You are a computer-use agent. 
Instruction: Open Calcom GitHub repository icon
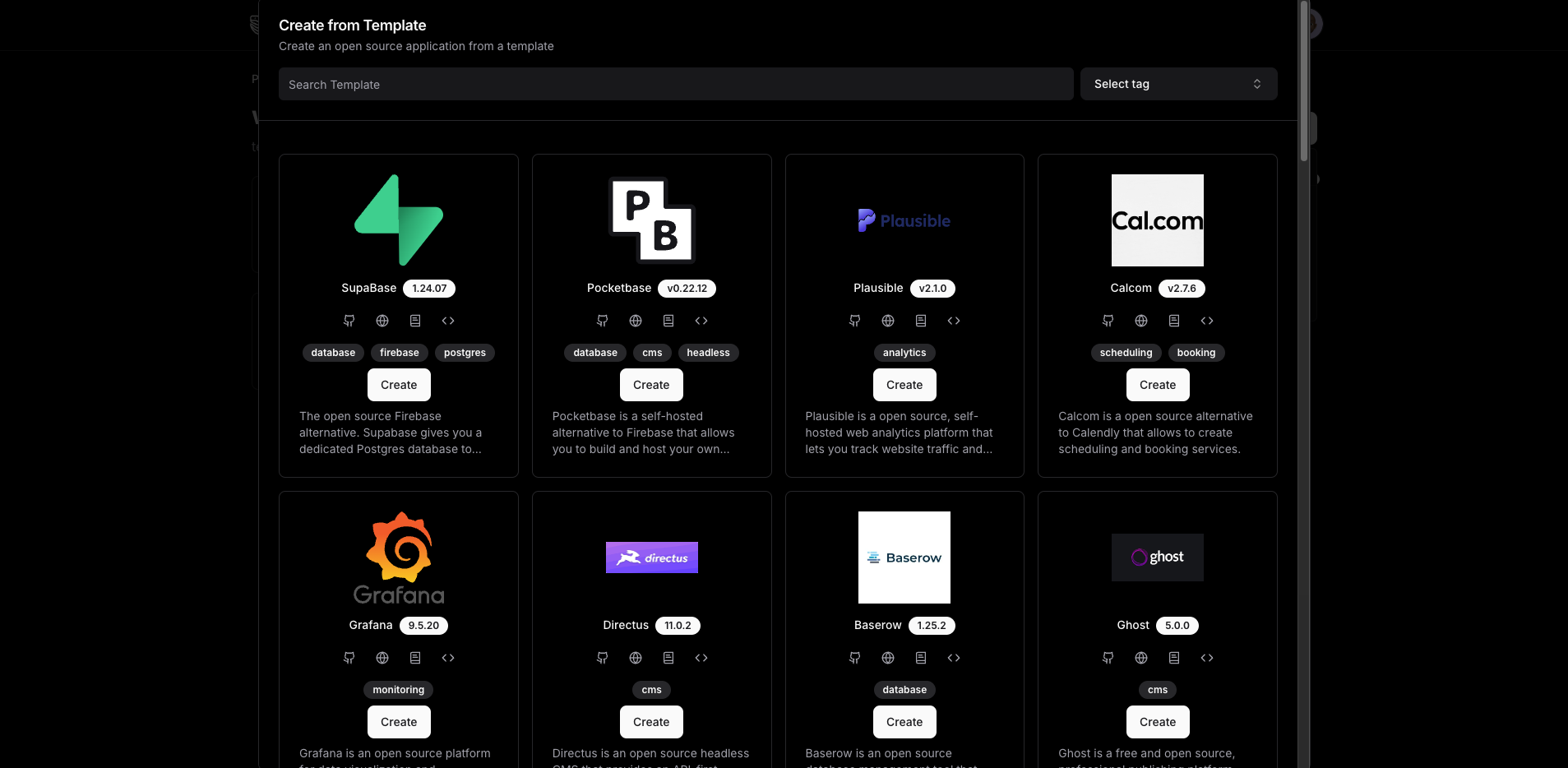point(1108,321)
